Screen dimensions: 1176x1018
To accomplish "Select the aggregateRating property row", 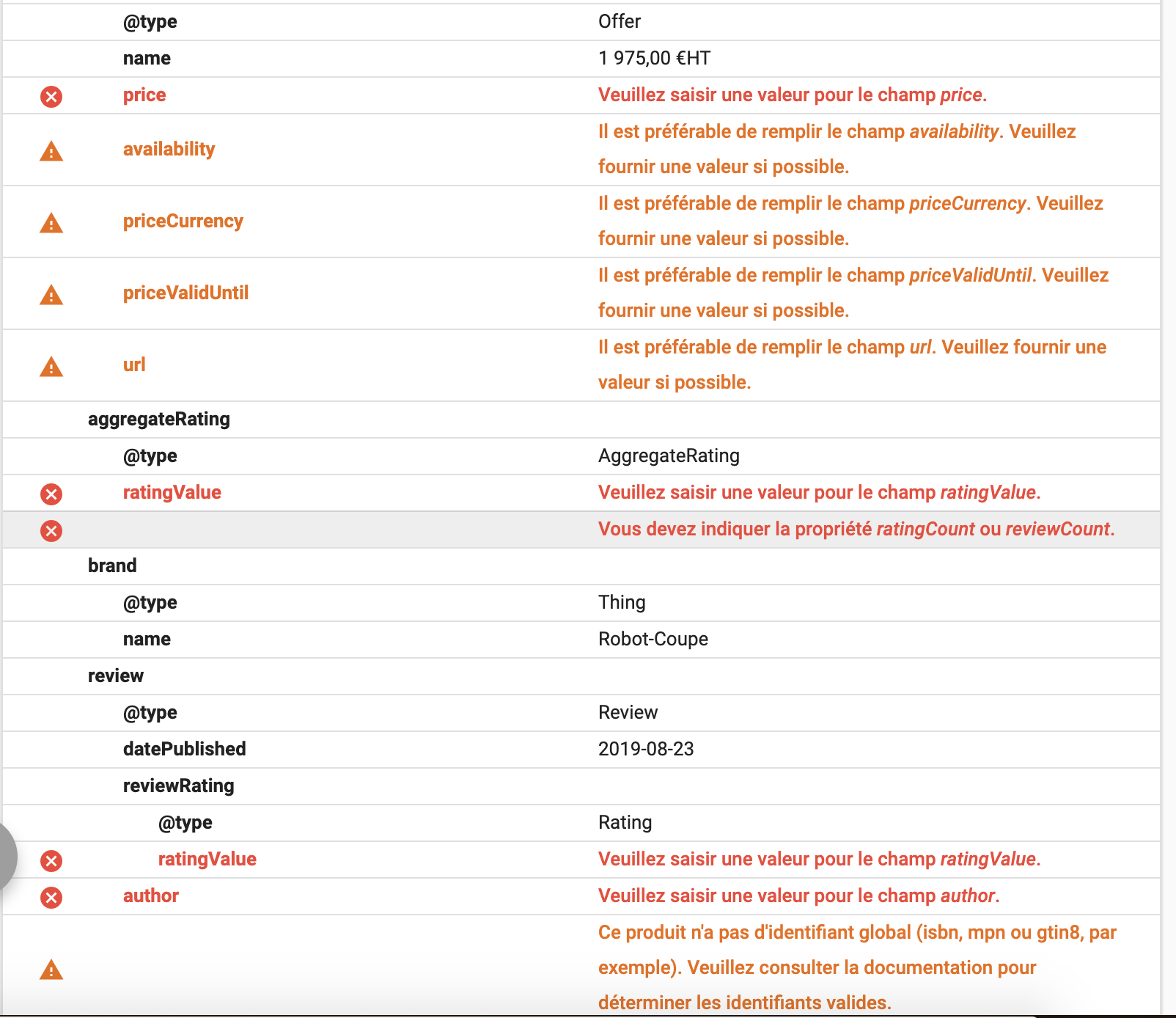I will tap(158, 419).
